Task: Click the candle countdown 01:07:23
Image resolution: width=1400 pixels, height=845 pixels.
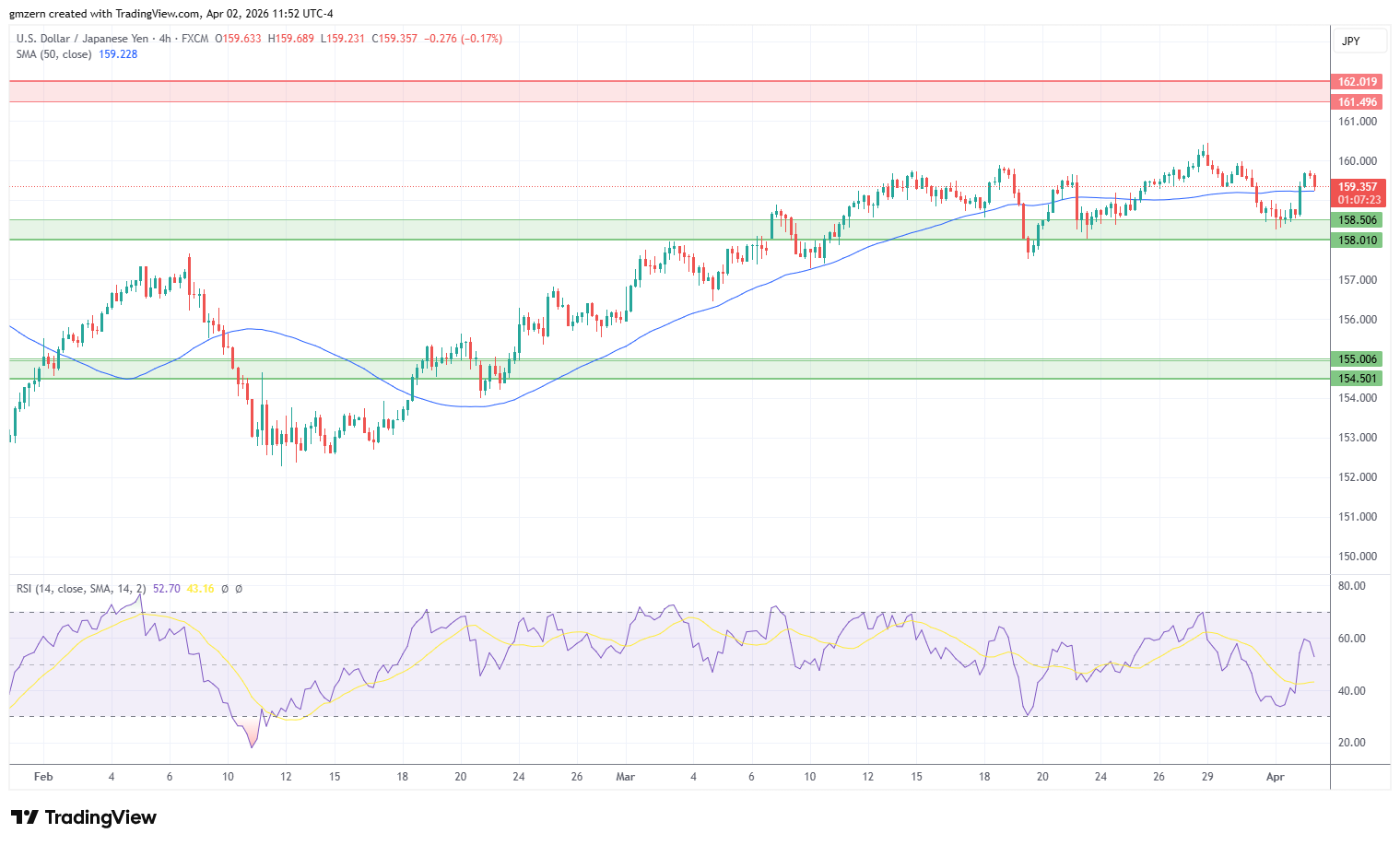Action: click(1359, 200)
